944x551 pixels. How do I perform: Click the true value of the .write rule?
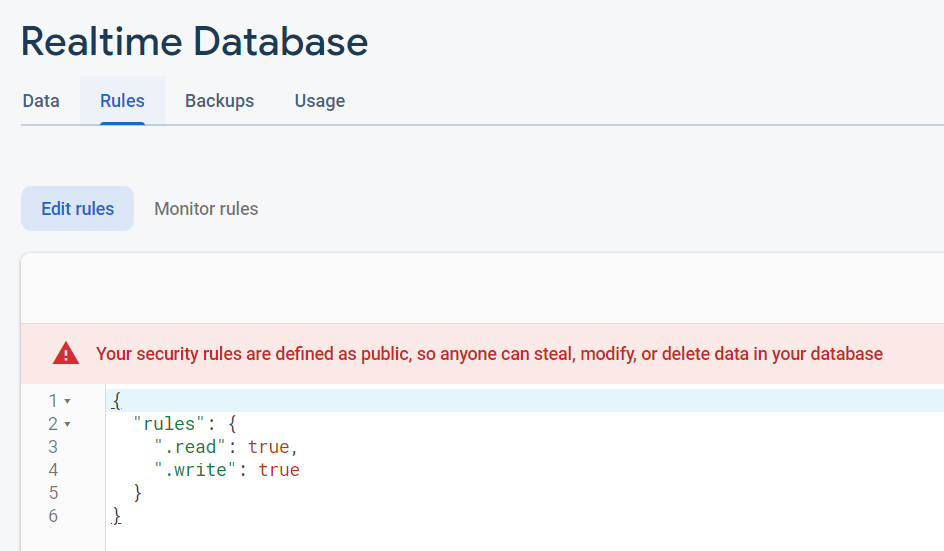click(279, 470)
